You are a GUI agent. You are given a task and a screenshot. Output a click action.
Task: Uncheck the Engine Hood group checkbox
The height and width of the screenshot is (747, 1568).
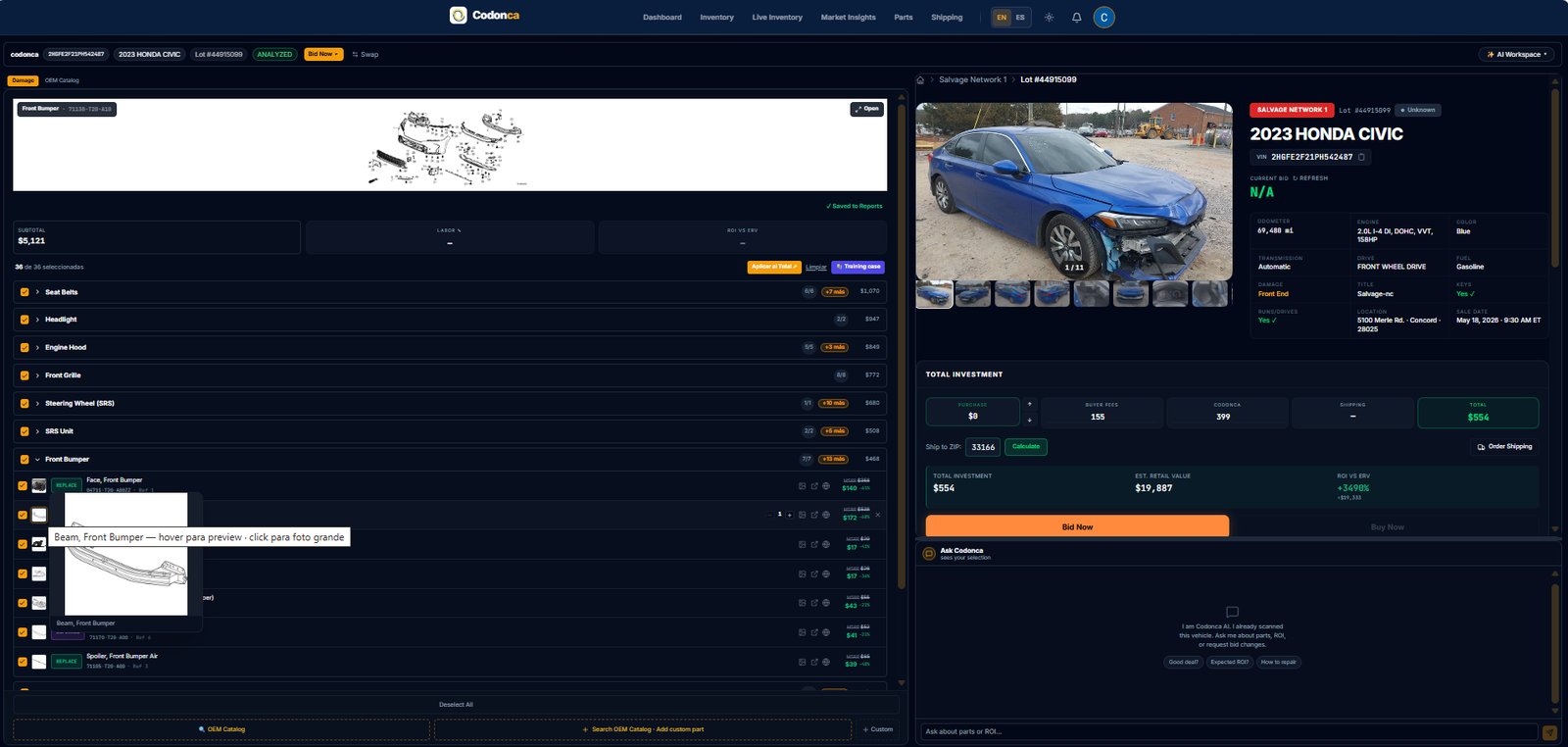24,347
